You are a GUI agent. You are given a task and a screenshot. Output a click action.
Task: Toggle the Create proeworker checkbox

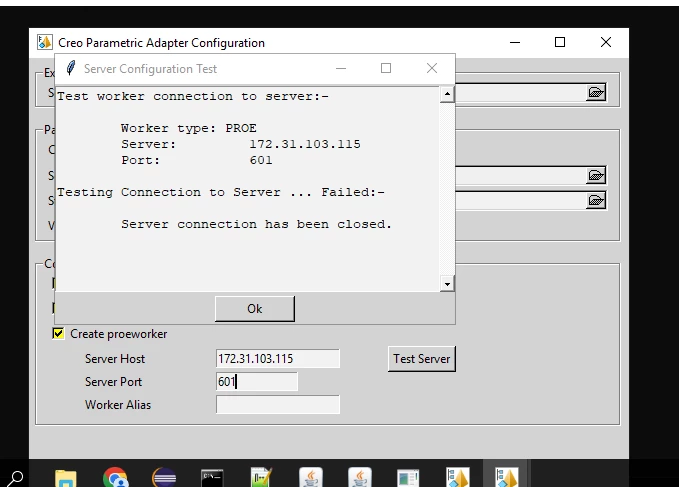coord(58,334)
